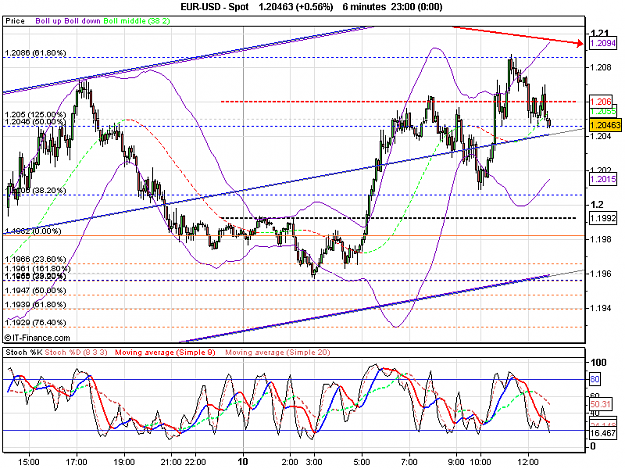Click the red 50.31 stochastic value tag
625x469 pixels.
click(600, 404)
